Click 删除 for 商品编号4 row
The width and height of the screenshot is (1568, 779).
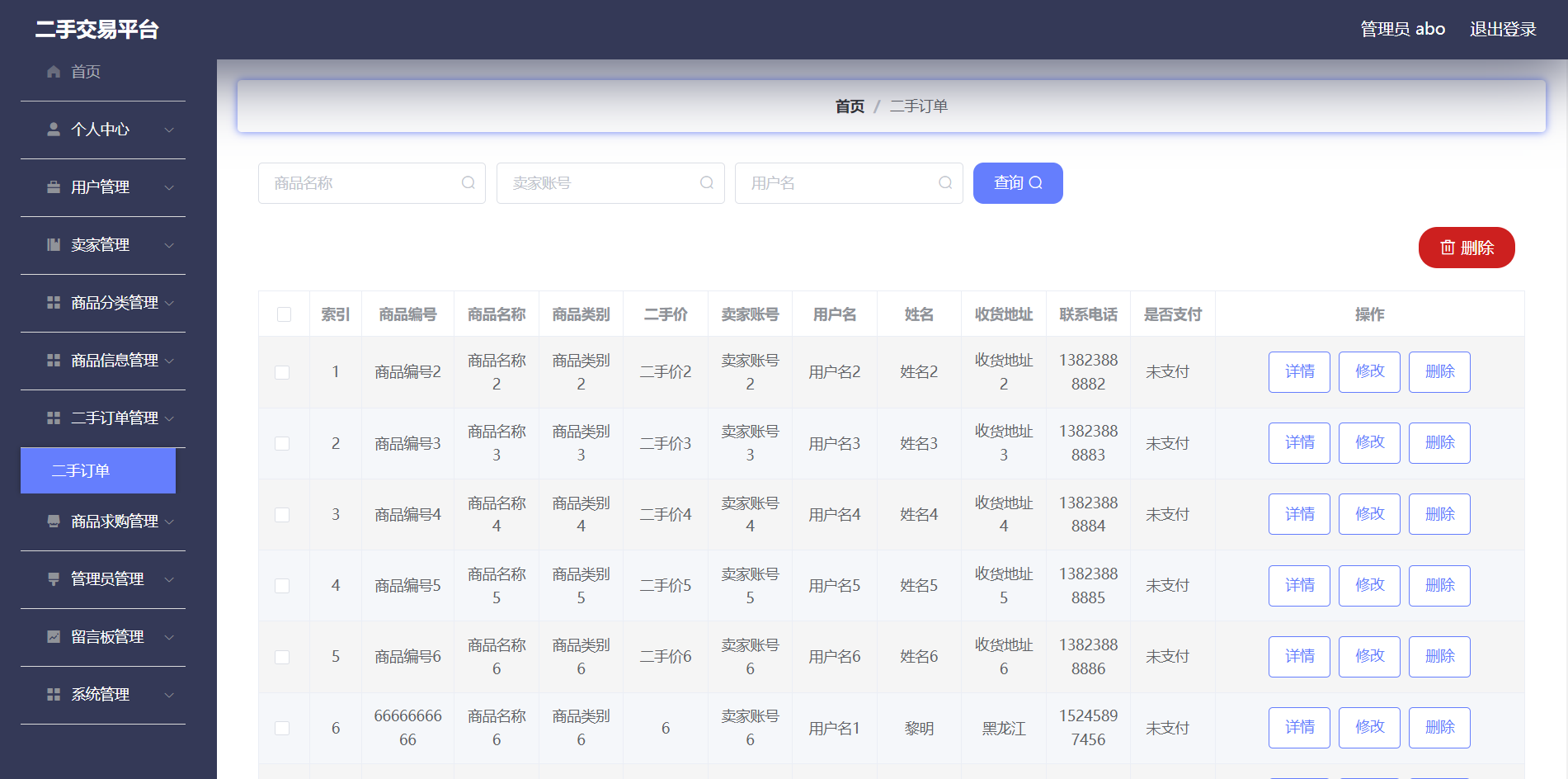[1439, 514]
